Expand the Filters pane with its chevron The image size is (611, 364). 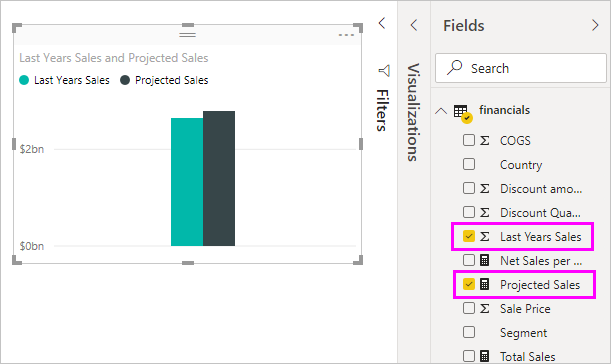pos(382,23)
